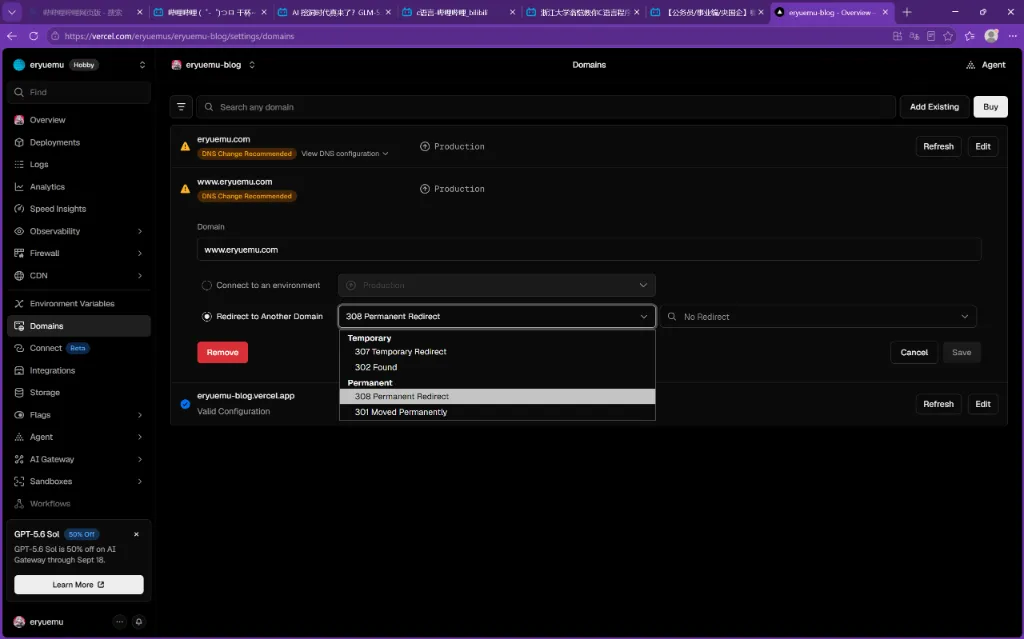The image size is (1024, 639).
Task: Expand the Observability submenu
Action: pyautogui.click(x=140, y=231)
